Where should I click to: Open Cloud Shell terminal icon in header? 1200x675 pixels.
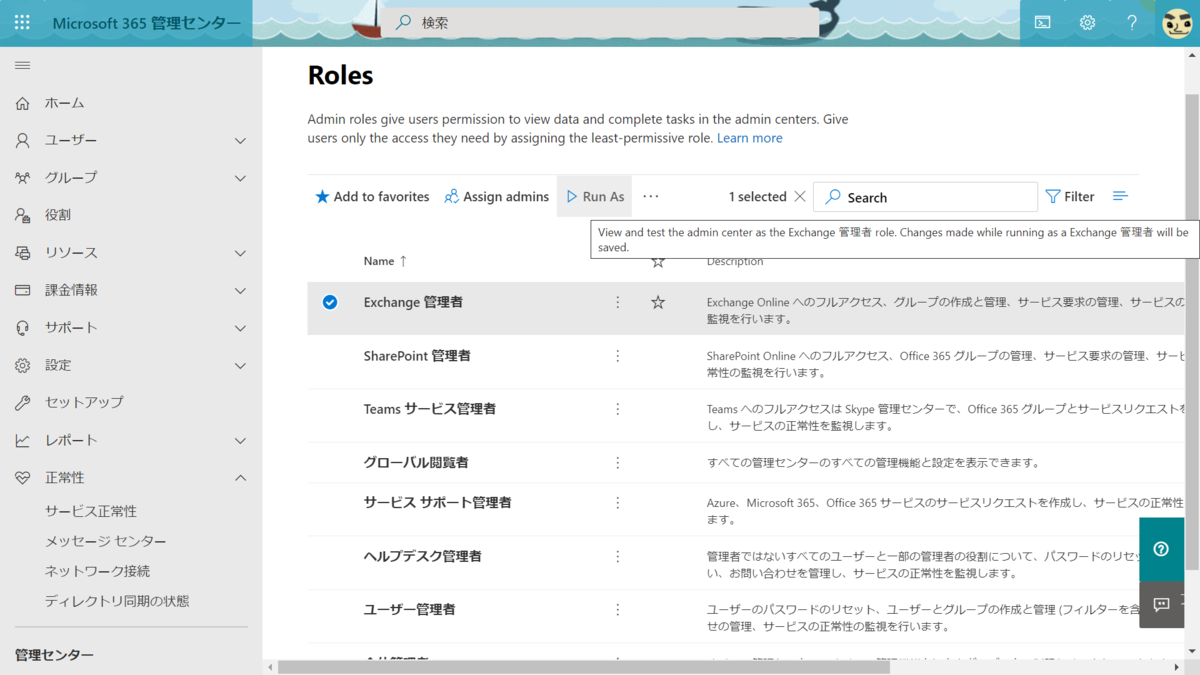(x=1042, y=22)
